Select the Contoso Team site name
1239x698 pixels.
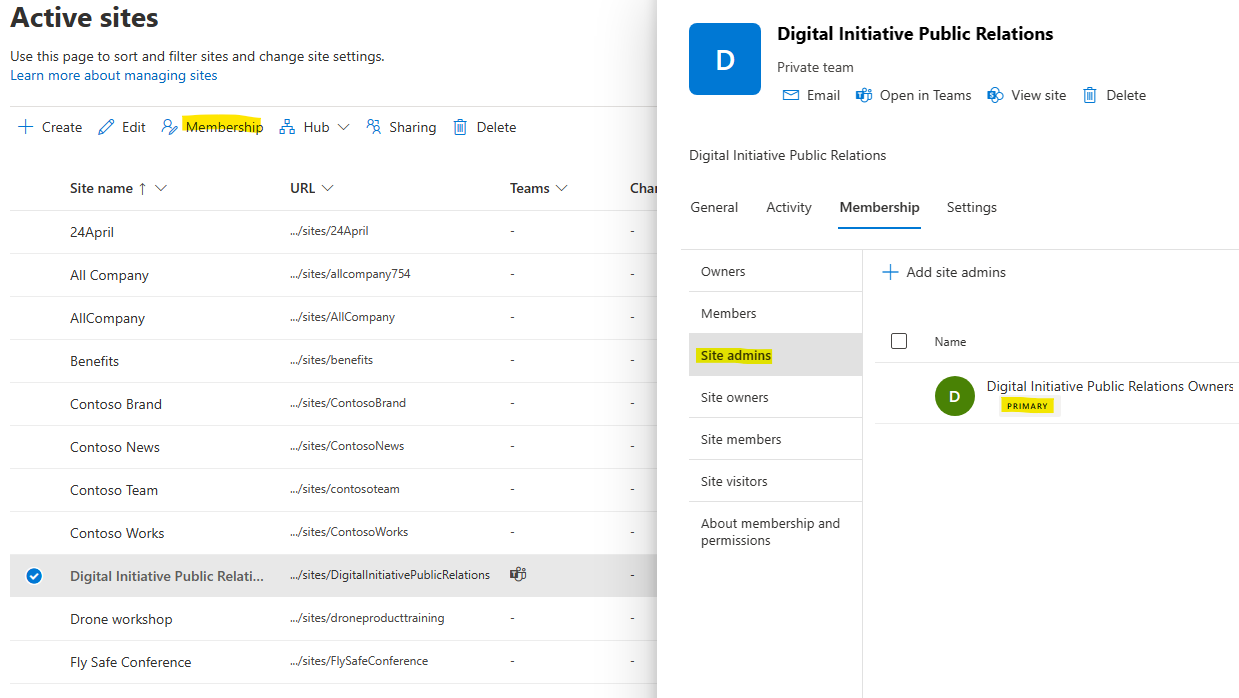[114, 490]
